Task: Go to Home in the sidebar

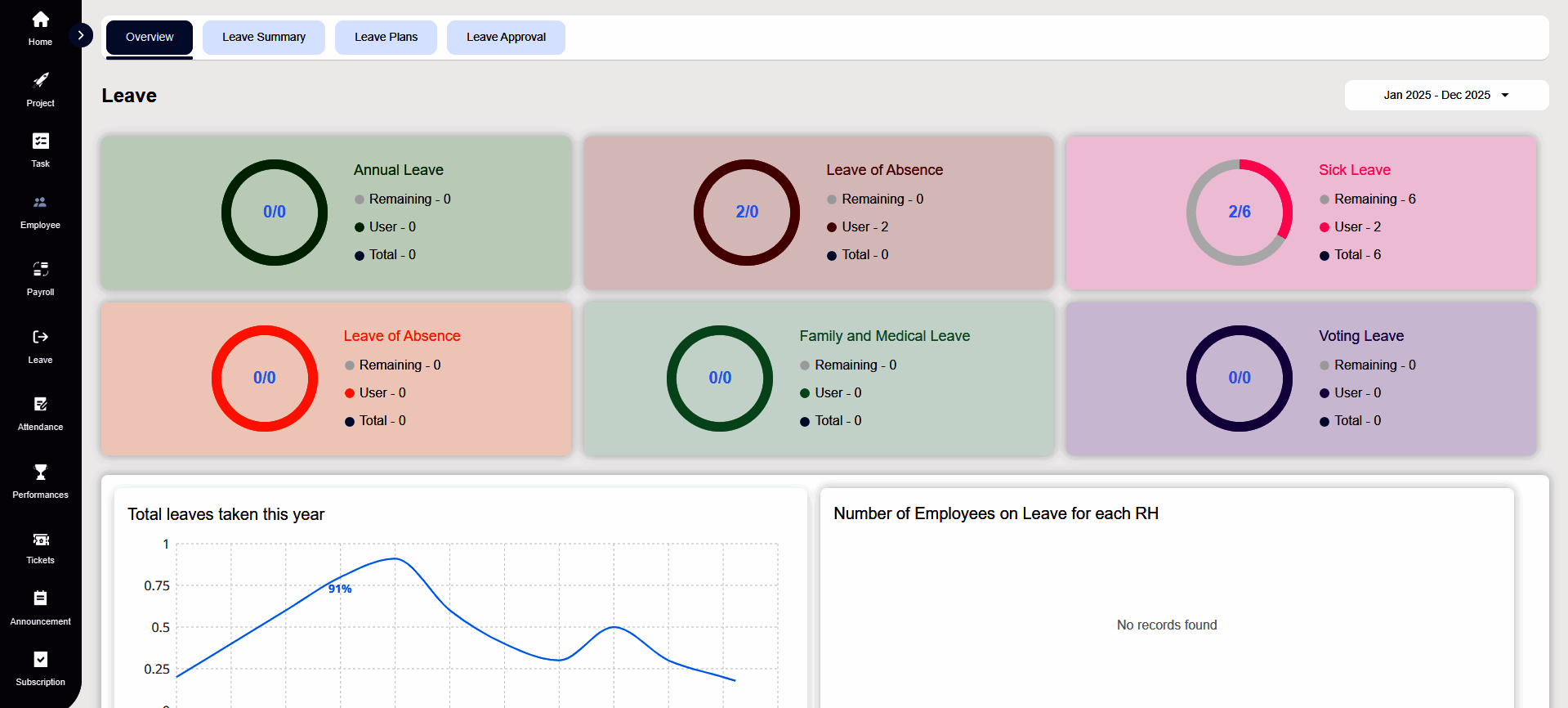Action: point(40,20)
